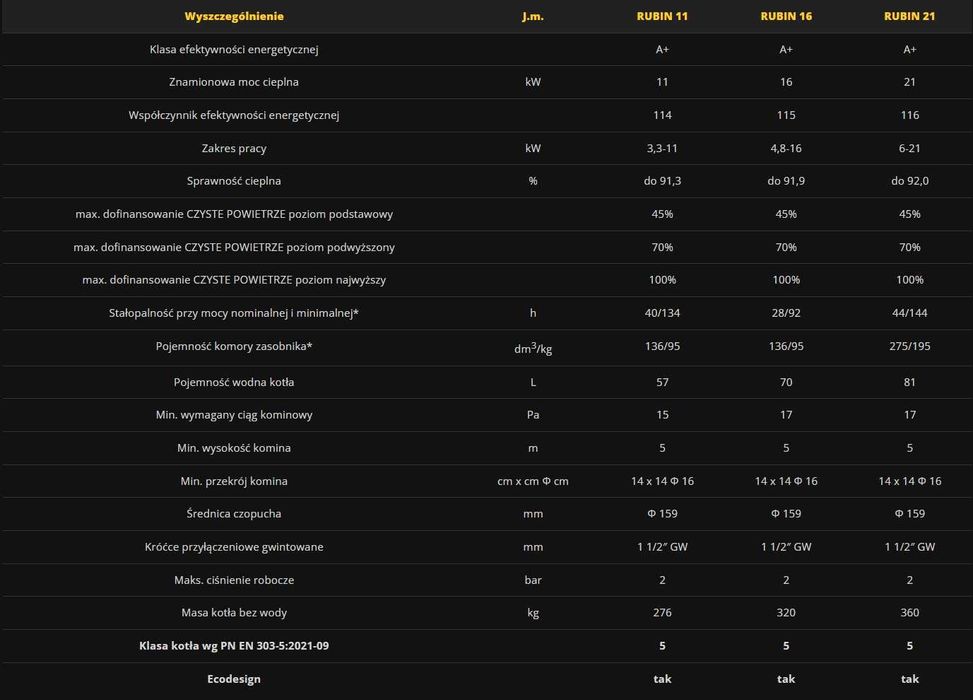Click rated power value '11' for RUBIN 11
This screenshot has width=973, height=700.
(662, 82)
